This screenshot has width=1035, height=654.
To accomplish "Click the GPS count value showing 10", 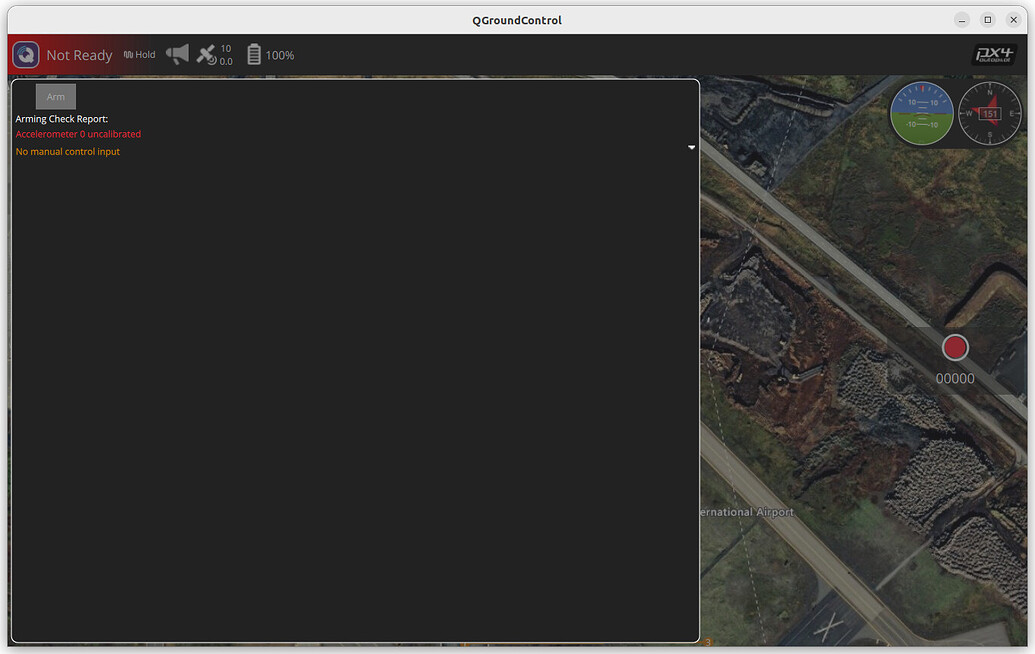I will coord(226,49).
